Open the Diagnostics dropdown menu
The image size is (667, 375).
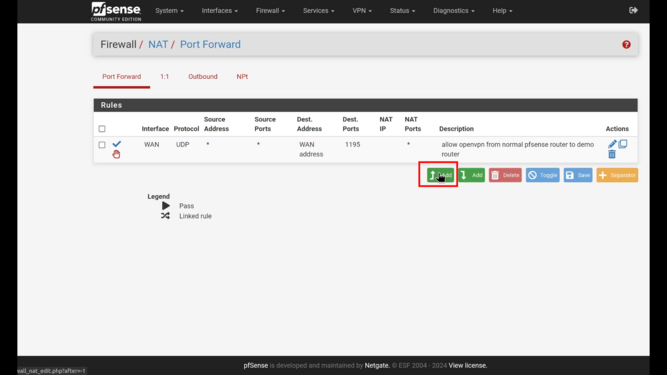pyautogui.click(x=453, y=11)
